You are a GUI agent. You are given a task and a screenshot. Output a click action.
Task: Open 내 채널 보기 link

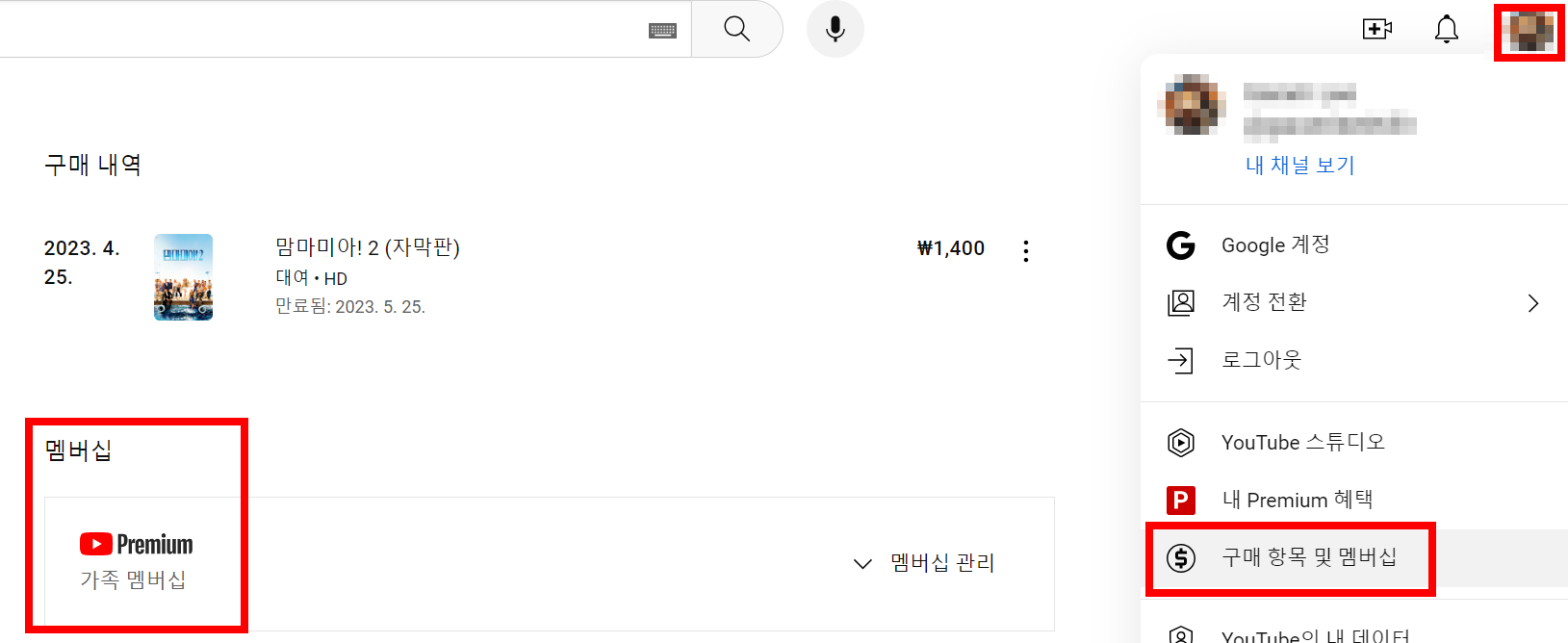1298,165
